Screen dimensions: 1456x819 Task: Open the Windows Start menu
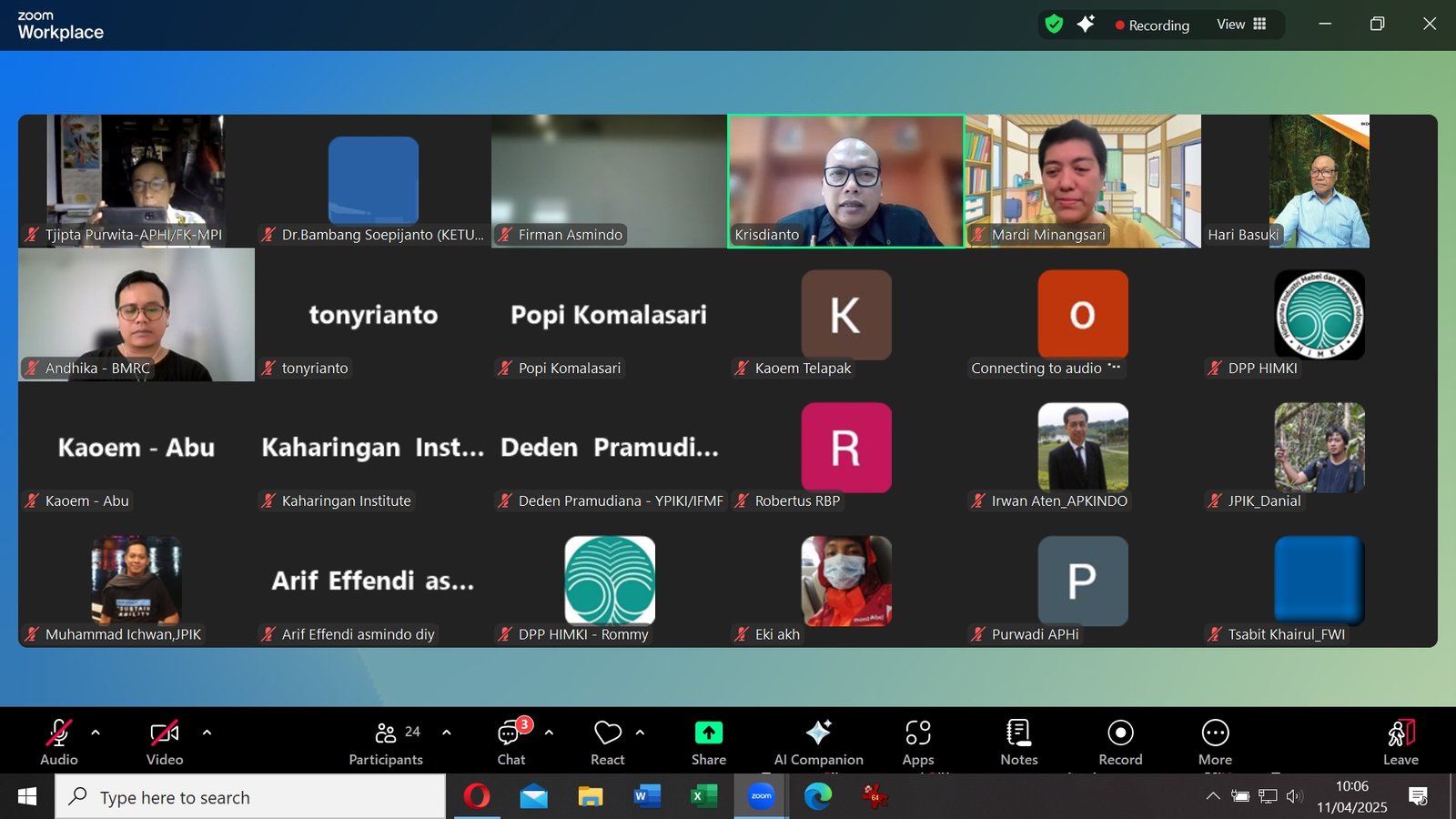pos(27,797)
